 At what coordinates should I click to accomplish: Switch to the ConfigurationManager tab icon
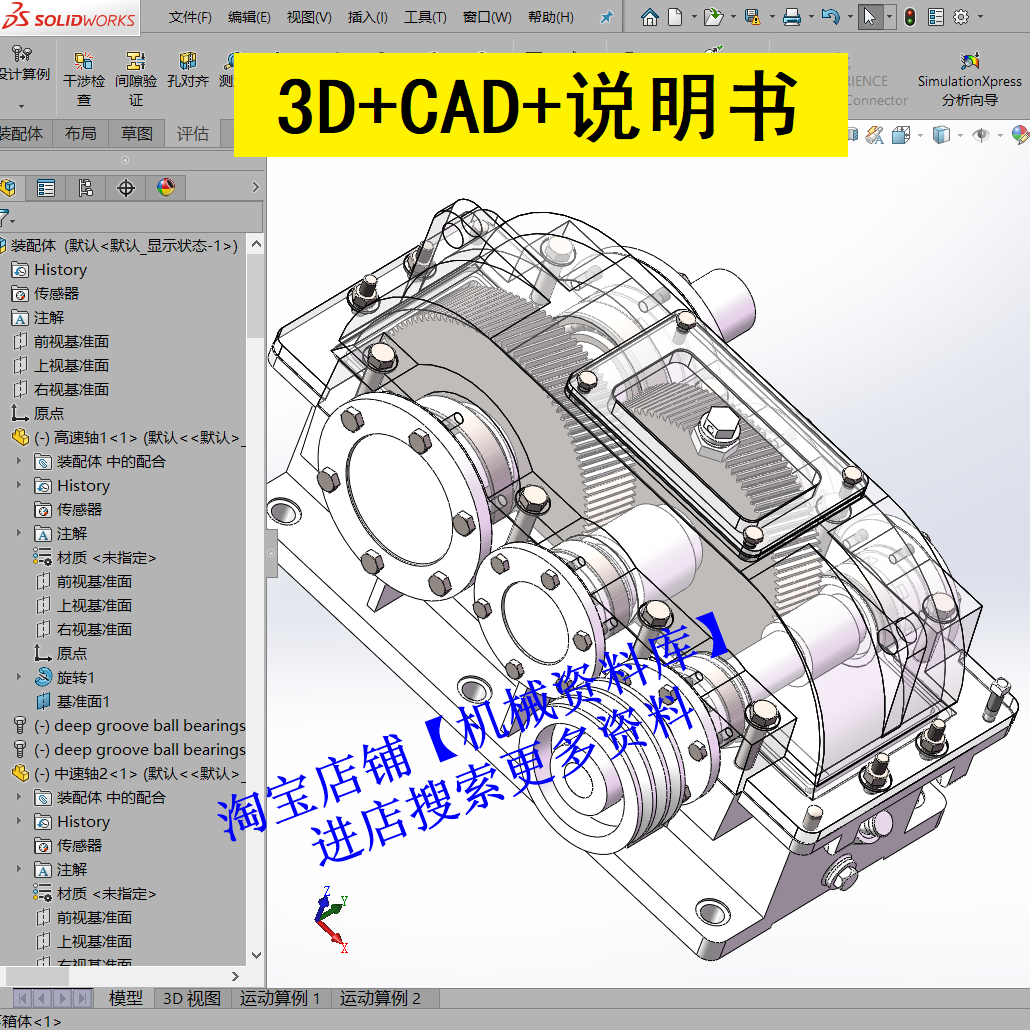[x=86, y=187]
